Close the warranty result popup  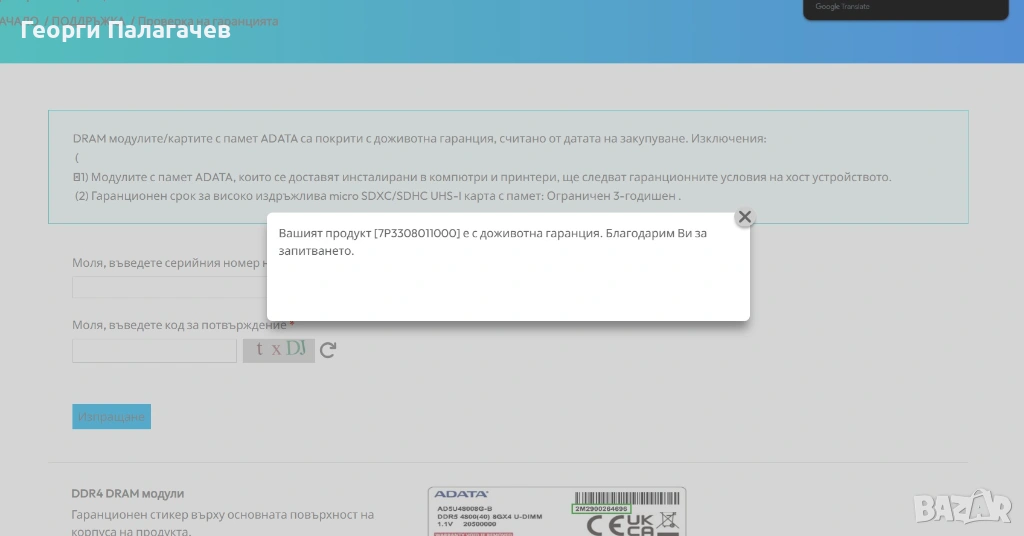pos(744,217)
